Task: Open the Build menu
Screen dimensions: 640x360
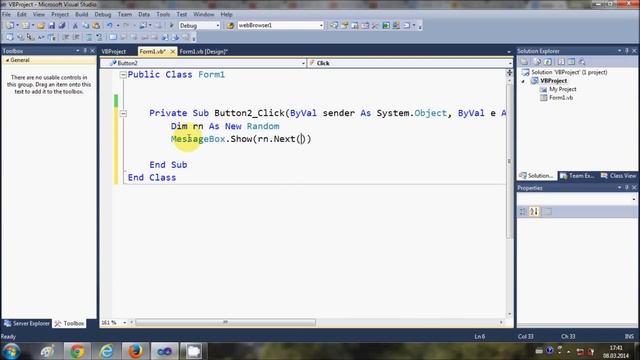Action: pos(82,14)
